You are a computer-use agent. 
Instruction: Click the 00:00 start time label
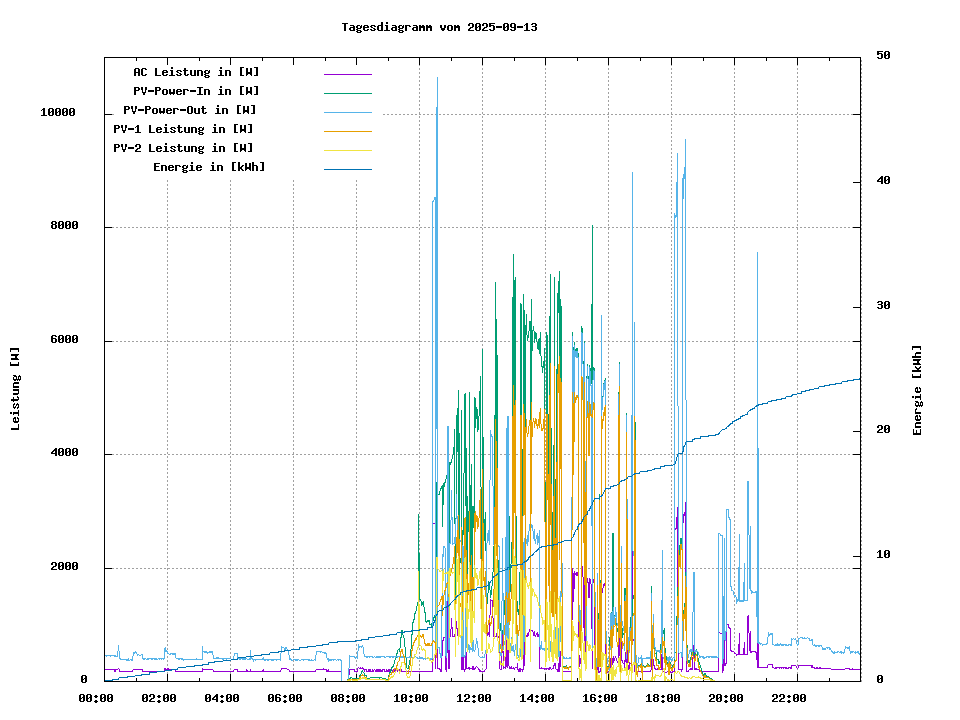coord(96,698)
